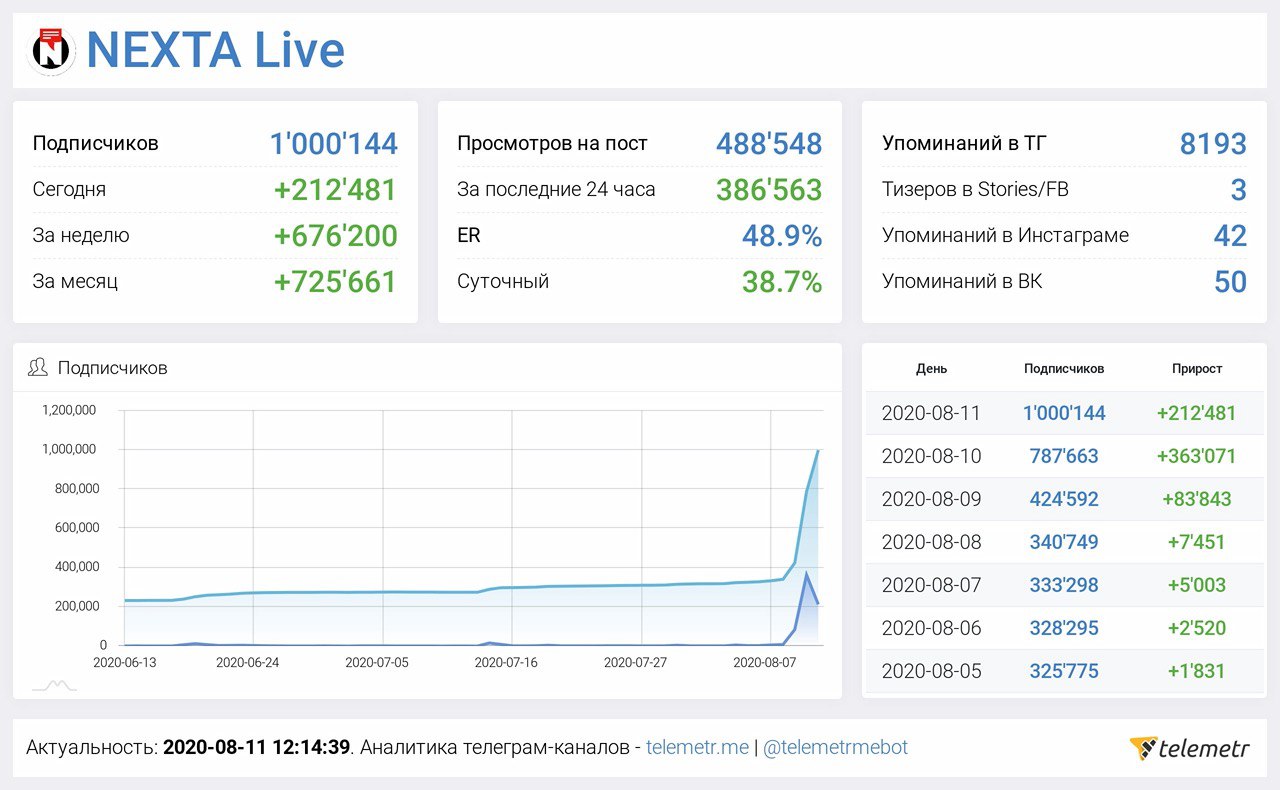Open the telemetr.me link
This screenshot has width=1280, height=790.
coord(697,747)
